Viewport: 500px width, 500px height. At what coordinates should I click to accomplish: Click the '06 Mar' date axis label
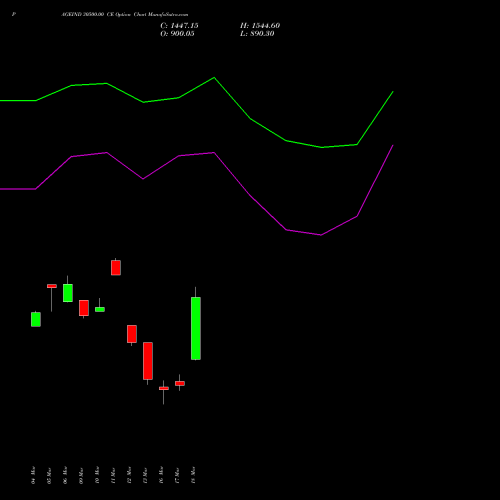click(x=65, y=475)
